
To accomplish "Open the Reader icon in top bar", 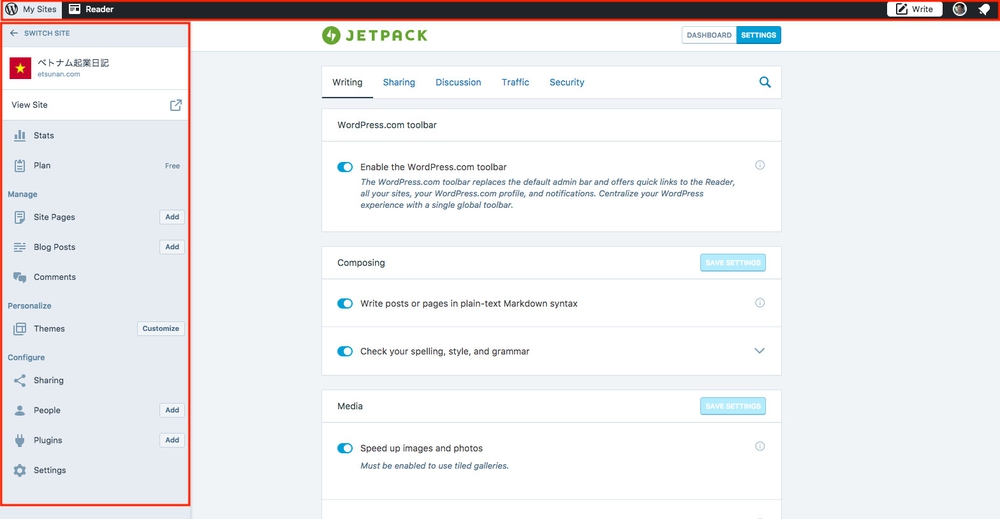I will (75, 9).
